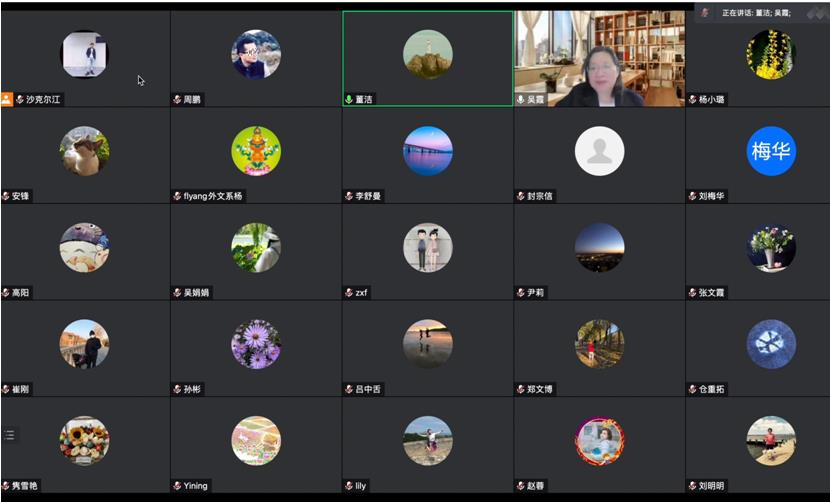Click muted mic icon next to 周鹏

pos(177,100)
